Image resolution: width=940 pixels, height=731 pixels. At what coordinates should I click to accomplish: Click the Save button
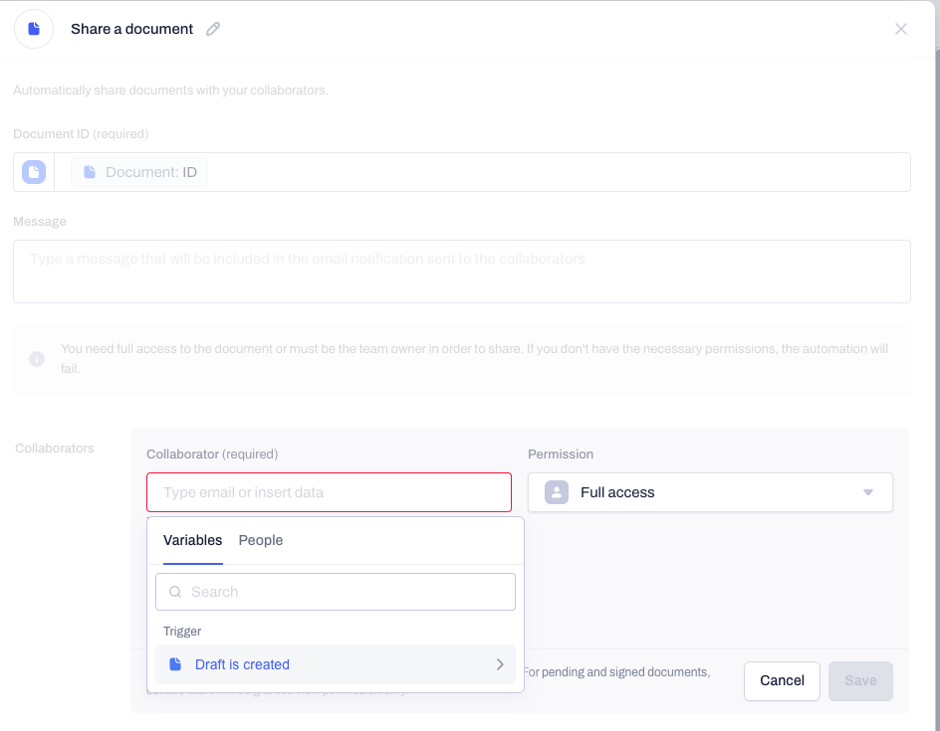coord(860,681)
